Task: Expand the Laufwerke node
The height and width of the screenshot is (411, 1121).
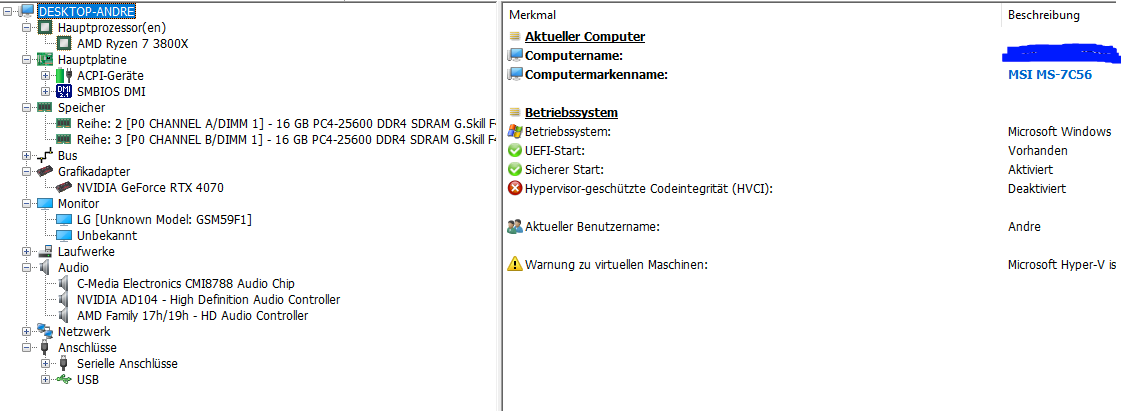Action: coord(26,252)
